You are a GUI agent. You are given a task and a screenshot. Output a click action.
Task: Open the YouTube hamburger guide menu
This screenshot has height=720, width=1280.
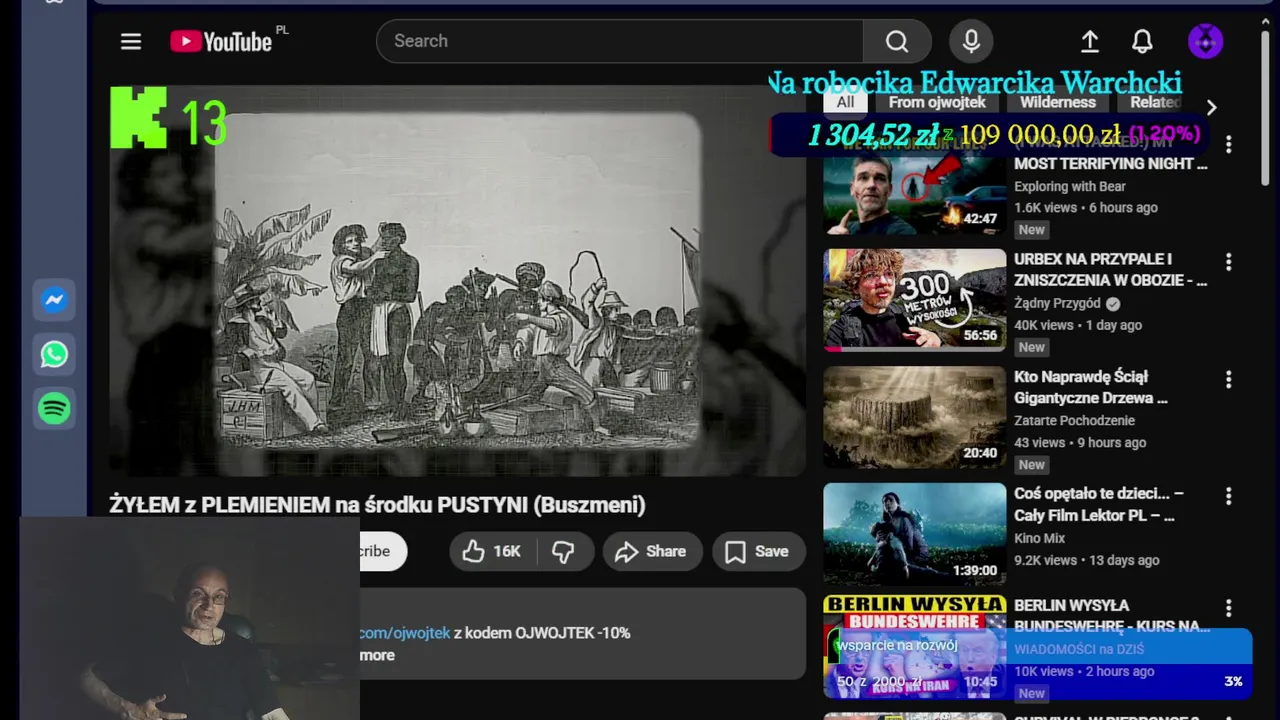pyautogui.click(x=131, y=41)
